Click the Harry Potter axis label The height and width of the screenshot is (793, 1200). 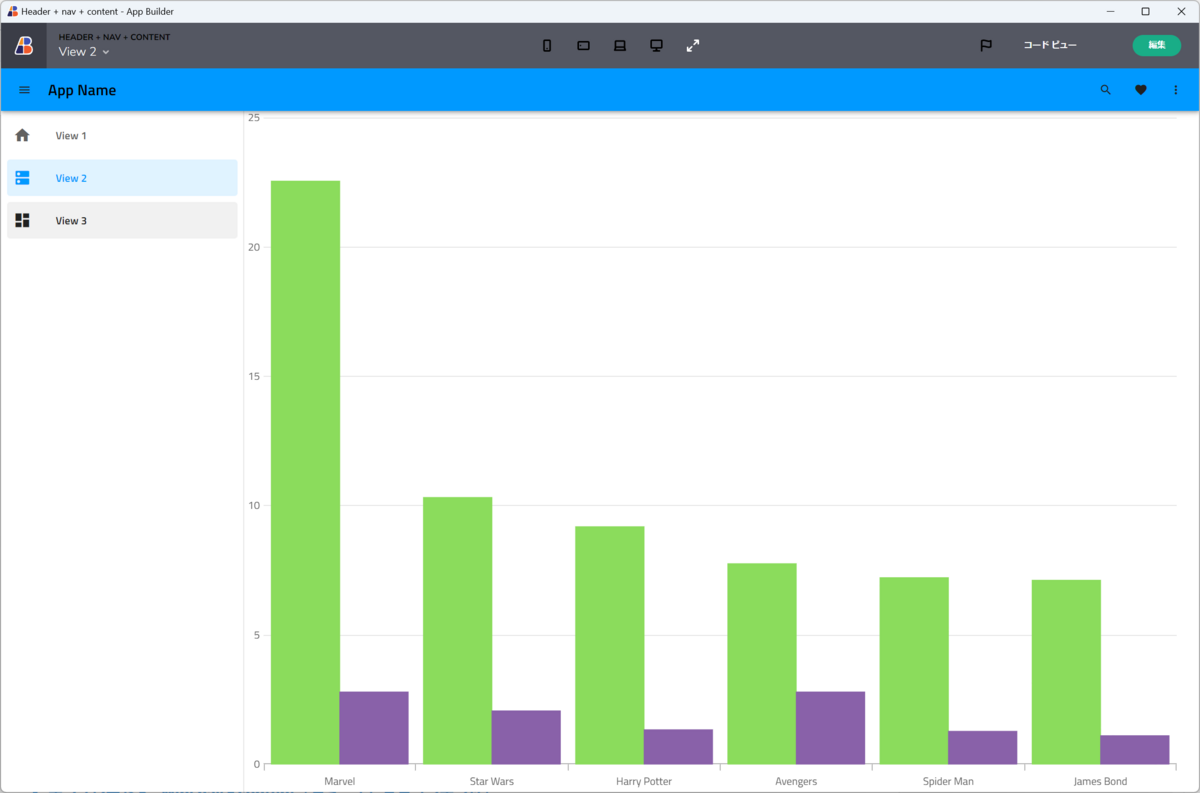click(x=644, y=781)
